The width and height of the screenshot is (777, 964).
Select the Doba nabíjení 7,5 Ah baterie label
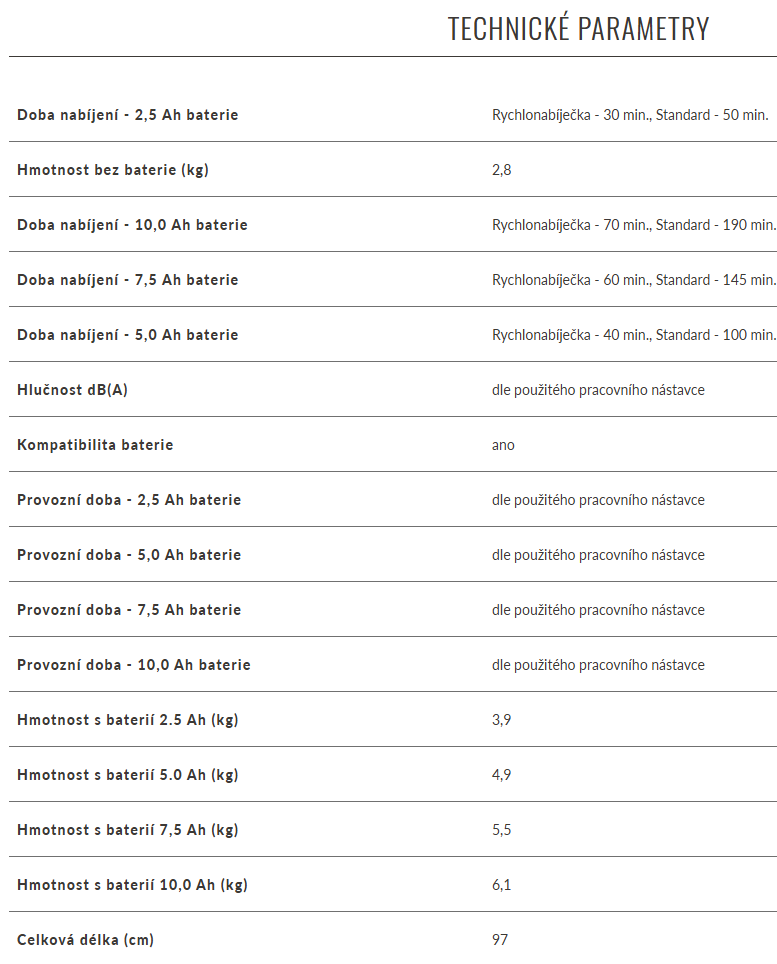tap(127, 280)
